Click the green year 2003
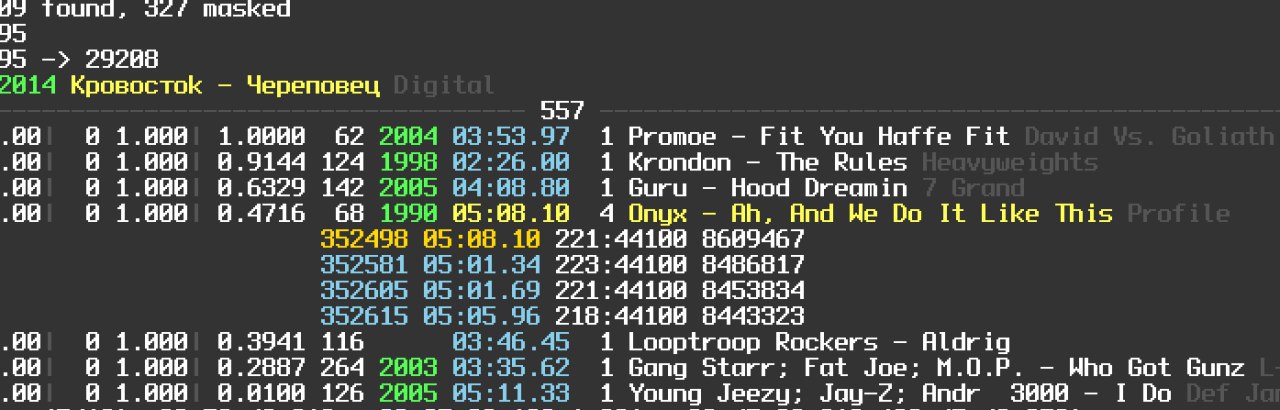Image resolution: width=1280 pixels, height=410 pixels. [408, 368]
